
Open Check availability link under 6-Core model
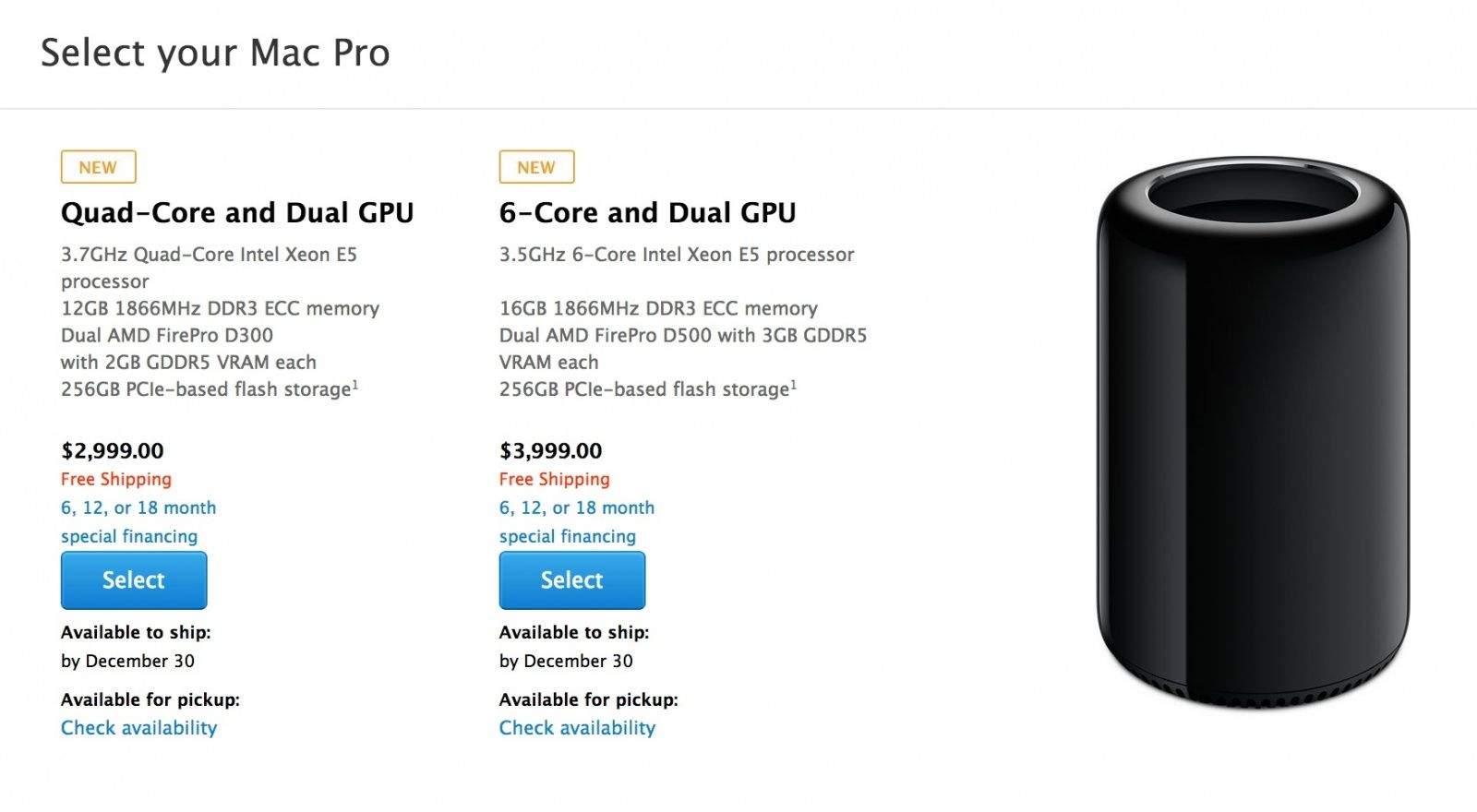pyautogui.click(x=577, y=728)
